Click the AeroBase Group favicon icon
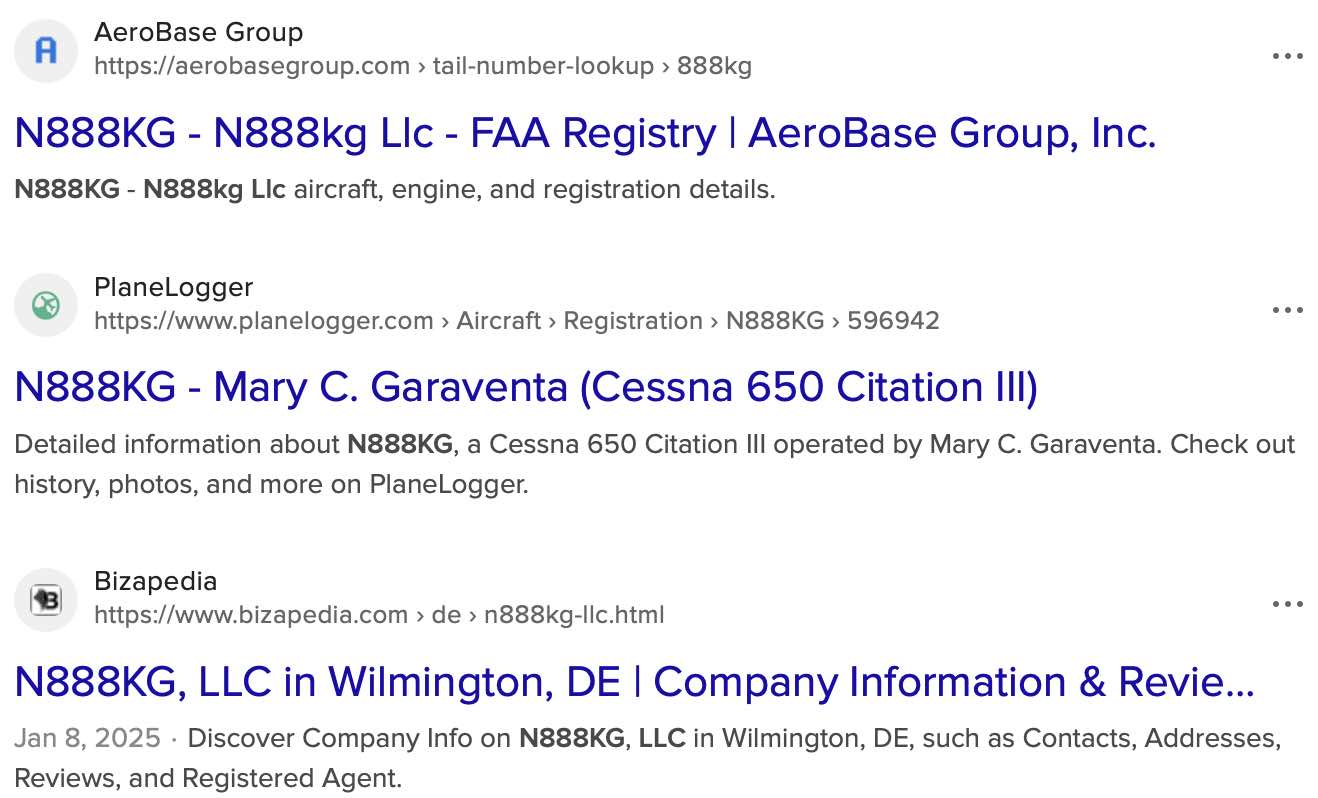The width and height of the screenshot is (1318, 798). [x=46, y=50]
